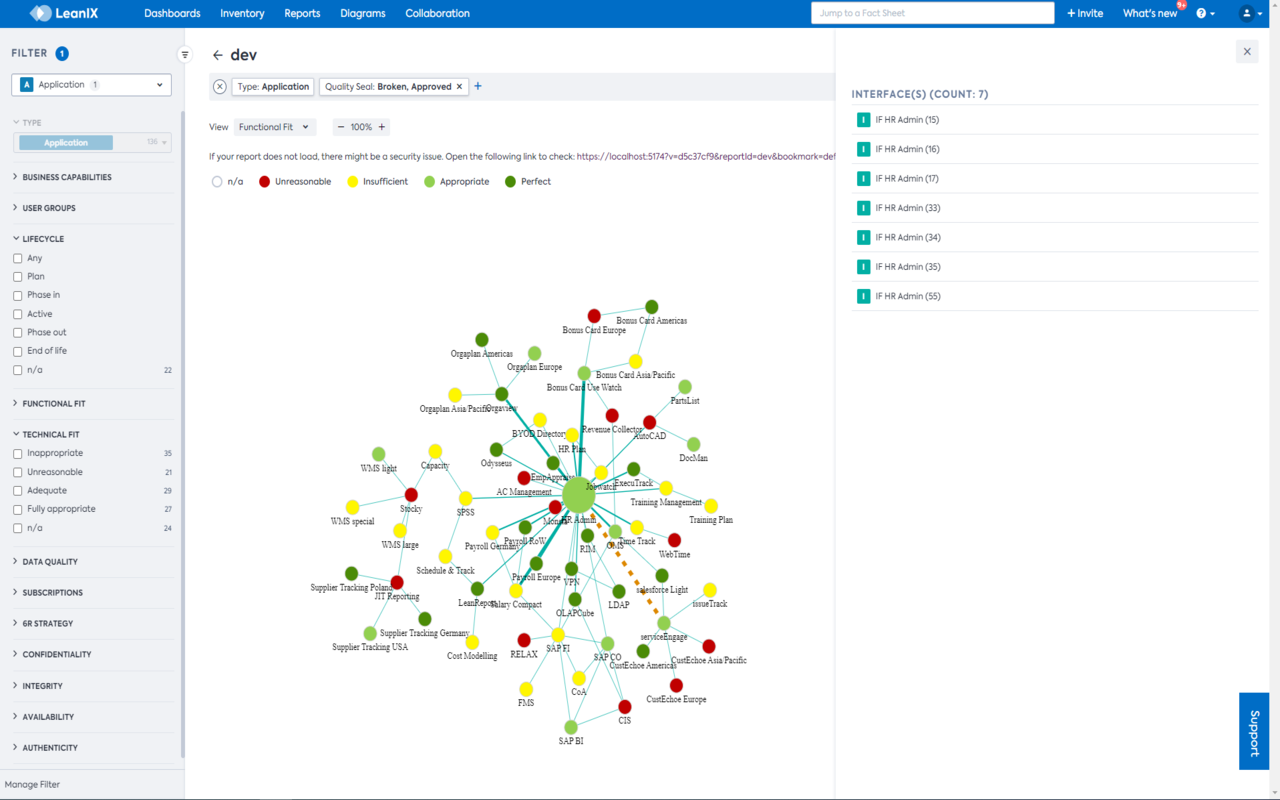
Task: Open What's new notifications
Action: click(1150, 13)
